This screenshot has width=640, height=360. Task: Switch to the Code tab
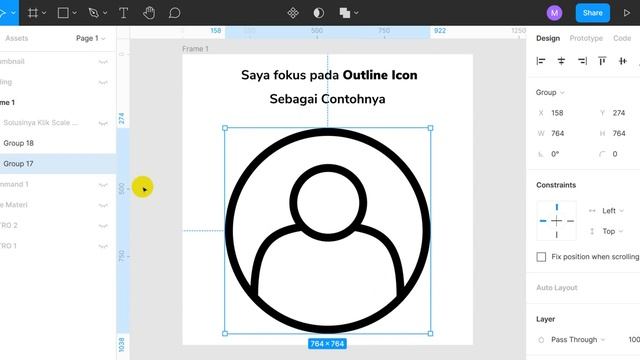[x=622, y=38]
